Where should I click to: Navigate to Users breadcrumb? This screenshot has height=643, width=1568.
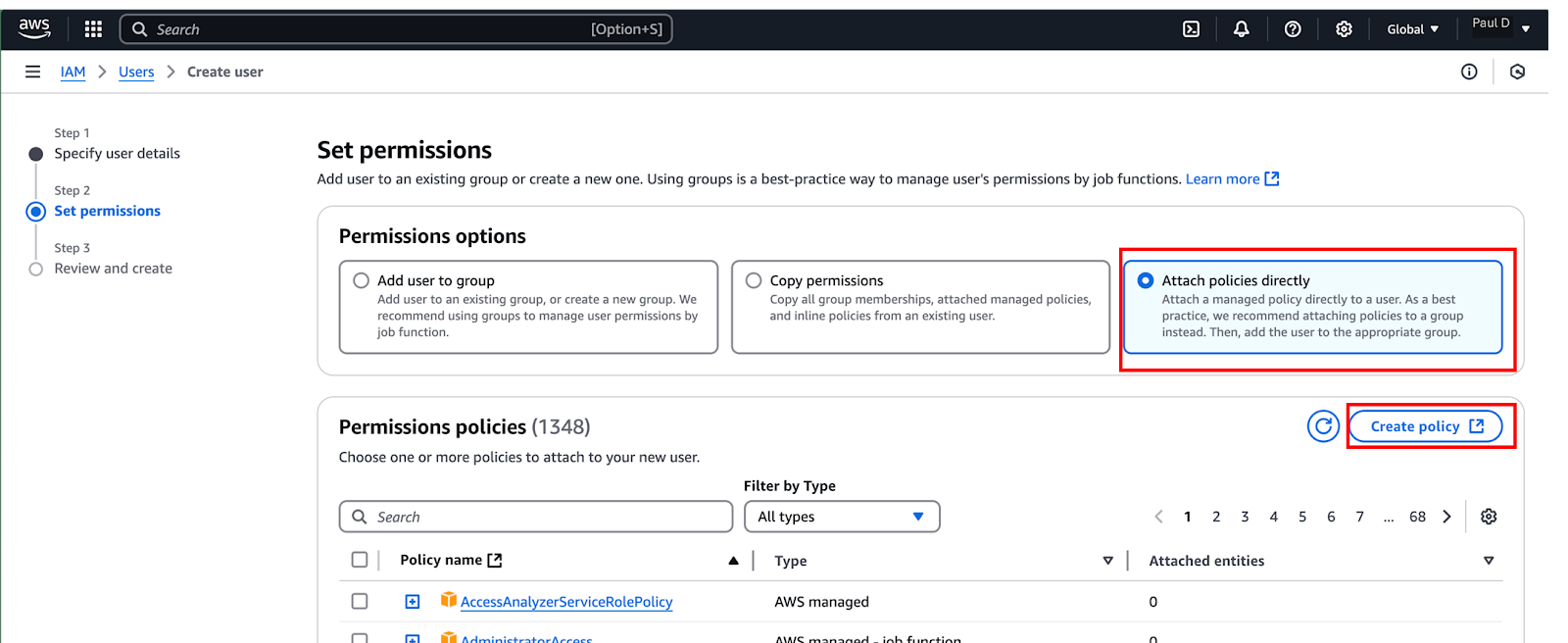tap(136, 72)
